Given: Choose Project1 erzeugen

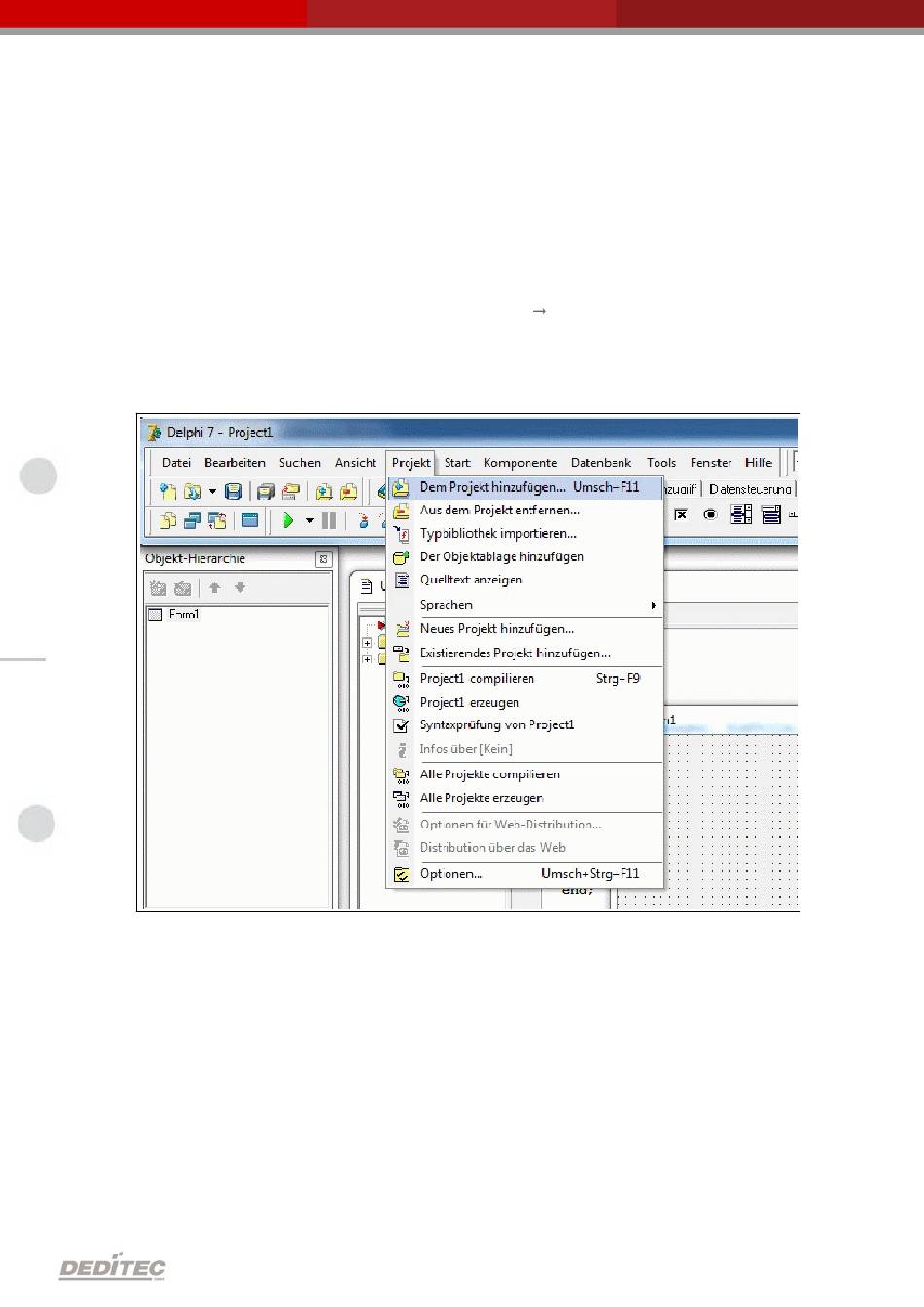Looking at the screenshot, I should point(525,702).
